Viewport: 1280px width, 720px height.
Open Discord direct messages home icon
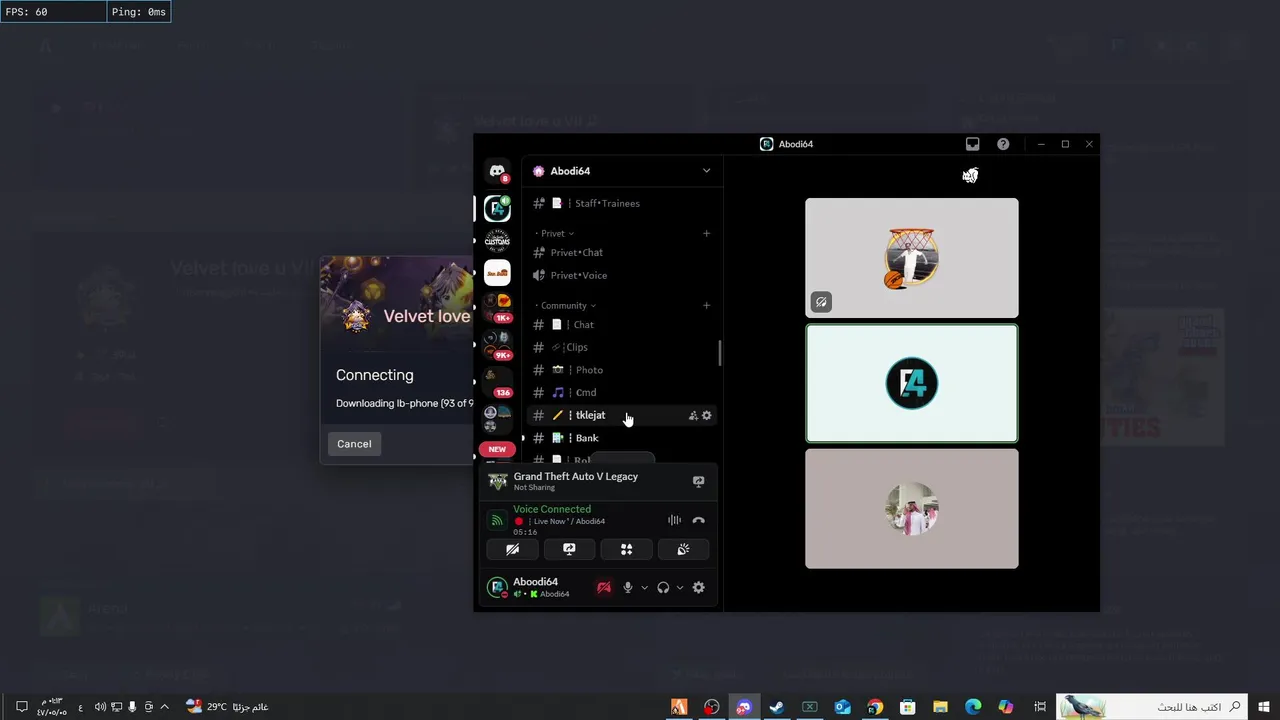(x=497, y=171)
